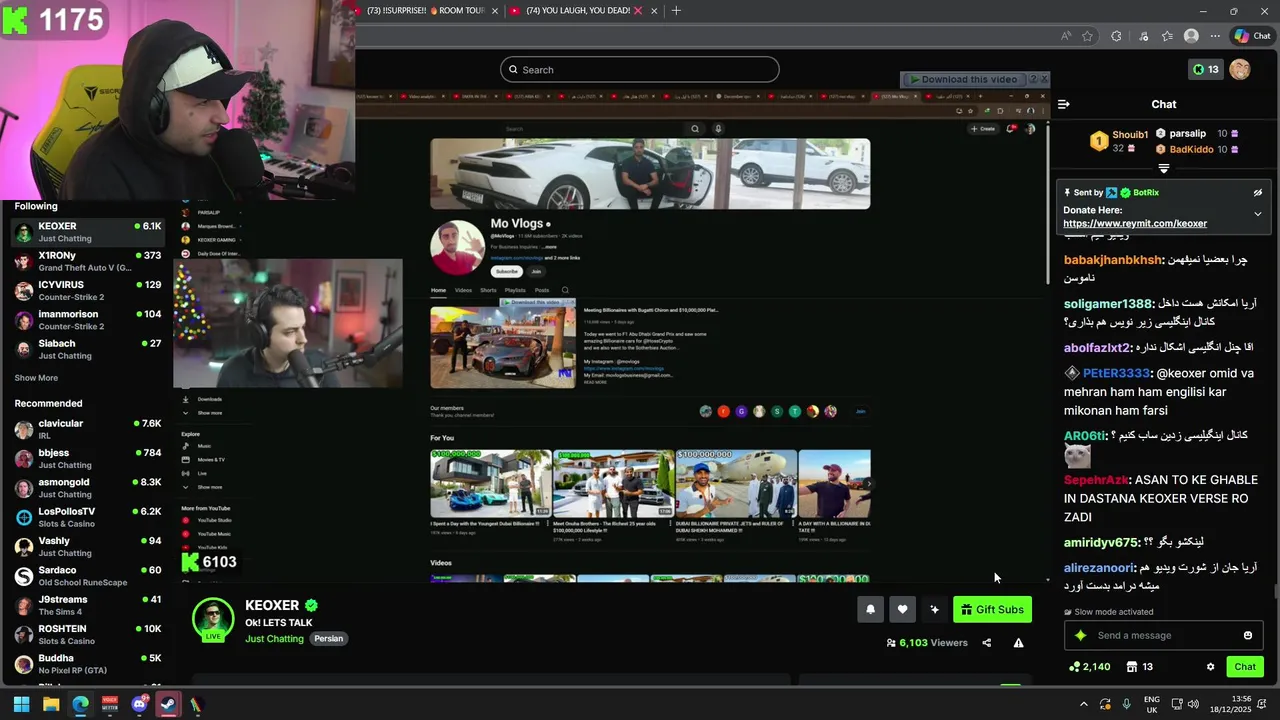Follow KEOXER with the heart button

pyautogui.click(x=902, y=610)
